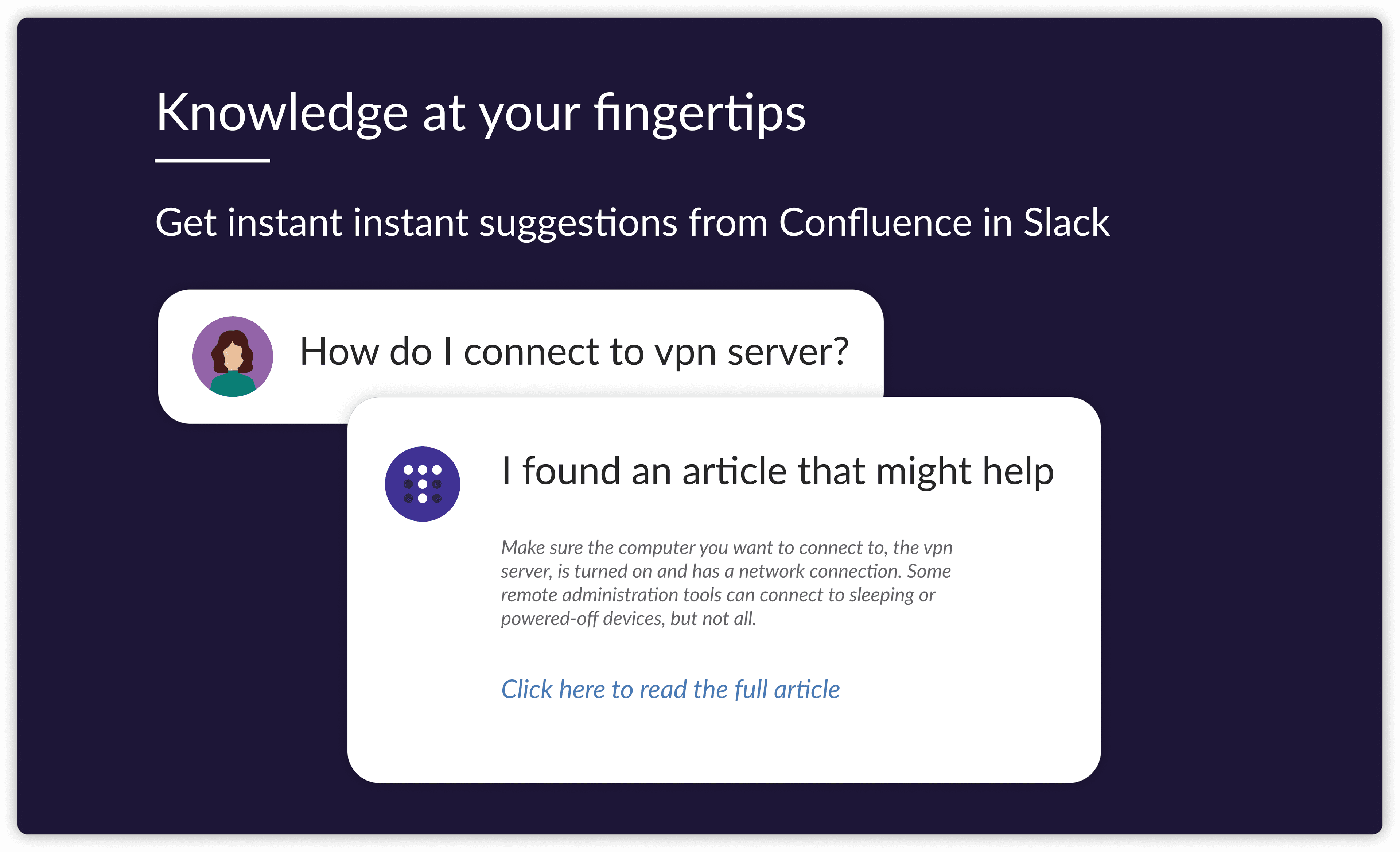Screen dimensions: 1400x852
Task: Click the excerpt line starting "Make sure"
Action: (726, 547)
